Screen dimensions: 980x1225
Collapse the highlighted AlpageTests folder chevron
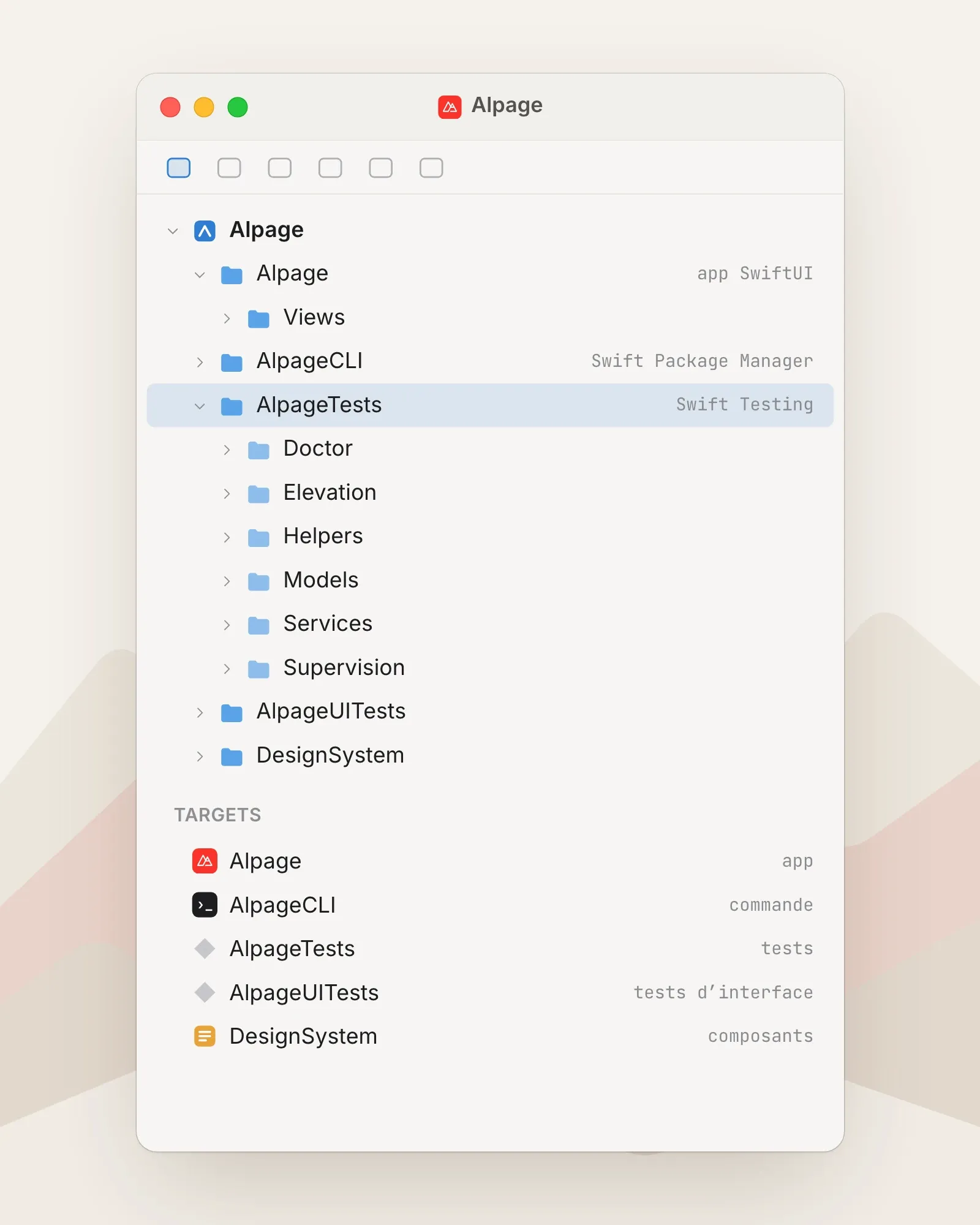[200, 406]
